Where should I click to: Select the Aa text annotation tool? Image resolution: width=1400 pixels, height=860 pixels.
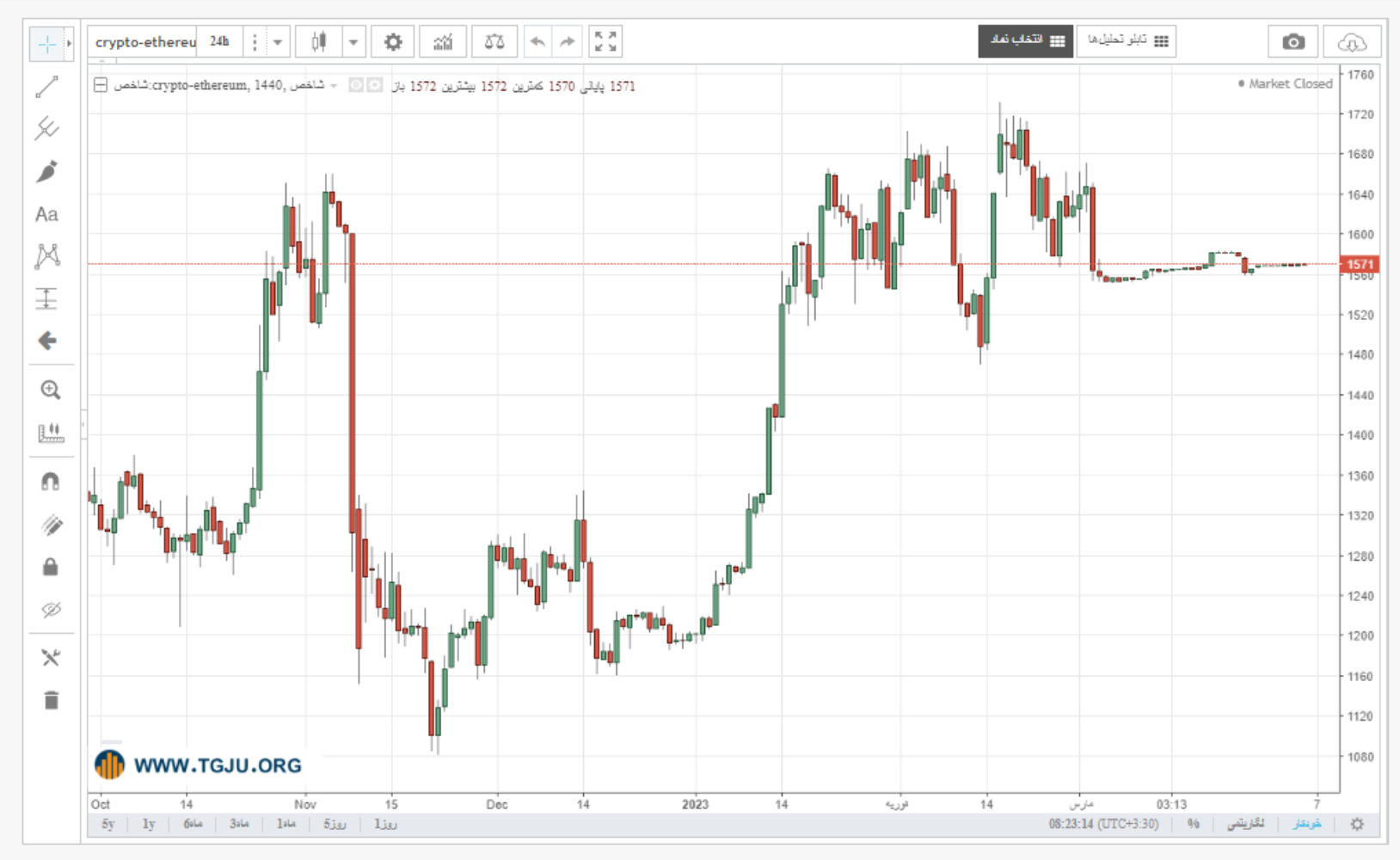coord(46,214)
